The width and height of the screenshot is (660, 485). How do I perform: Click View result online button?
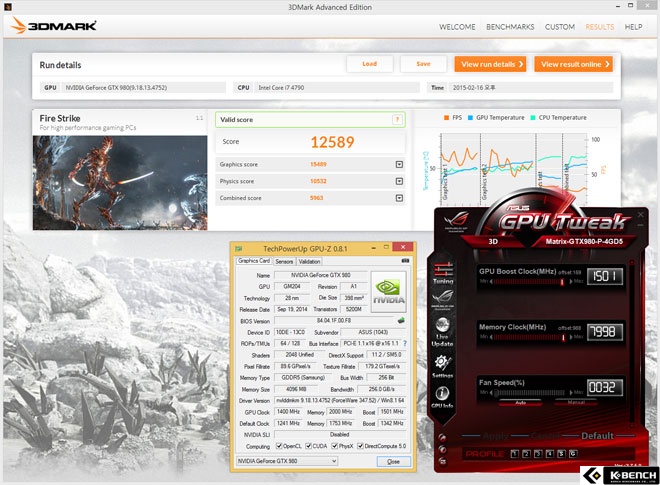(x=573, y=64)
